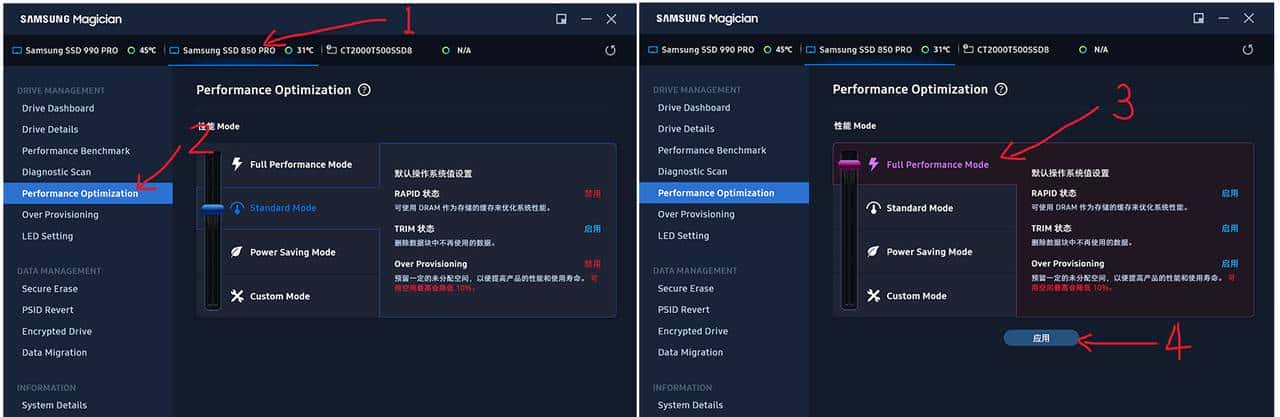Click RAPID 状态 启用 link in right window
The width and height of the screenshot is (1280, 417).
(x=1230, y=193)
